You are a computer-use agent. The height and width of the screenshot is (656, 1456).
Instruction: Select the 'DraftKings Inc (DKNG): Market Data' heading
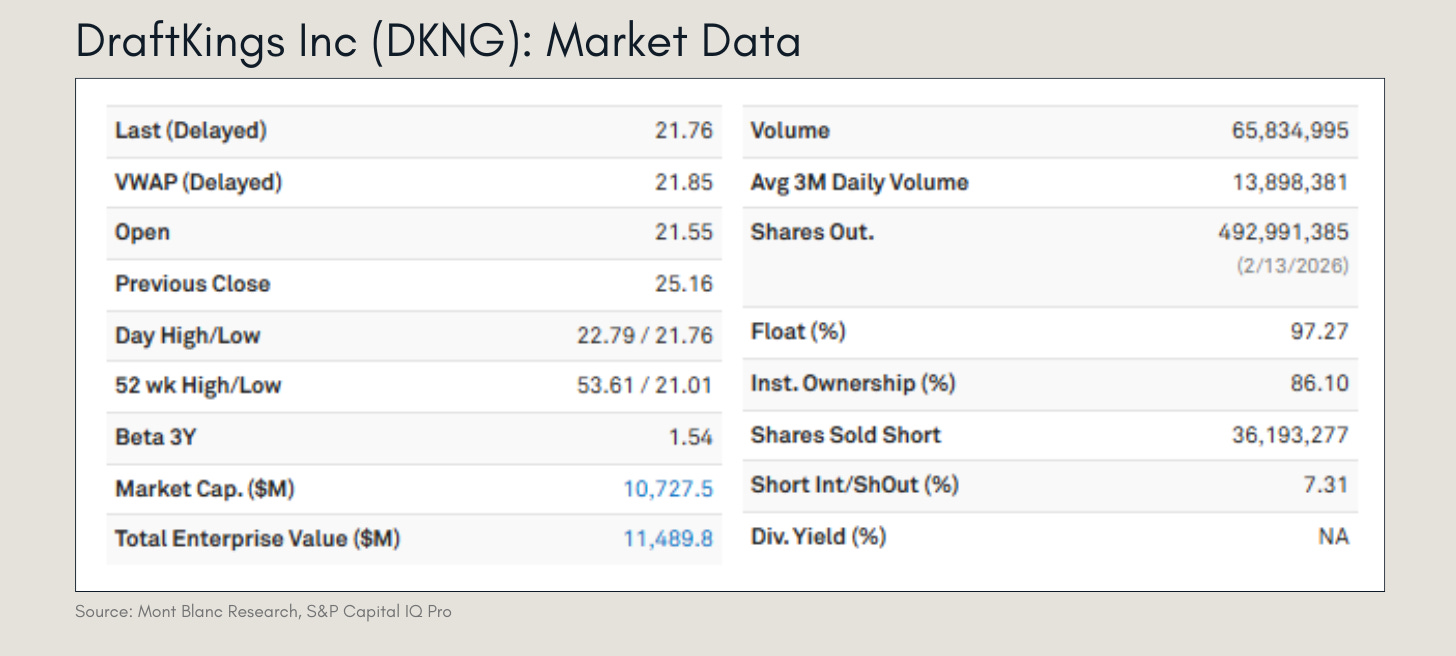coord(438,42)
